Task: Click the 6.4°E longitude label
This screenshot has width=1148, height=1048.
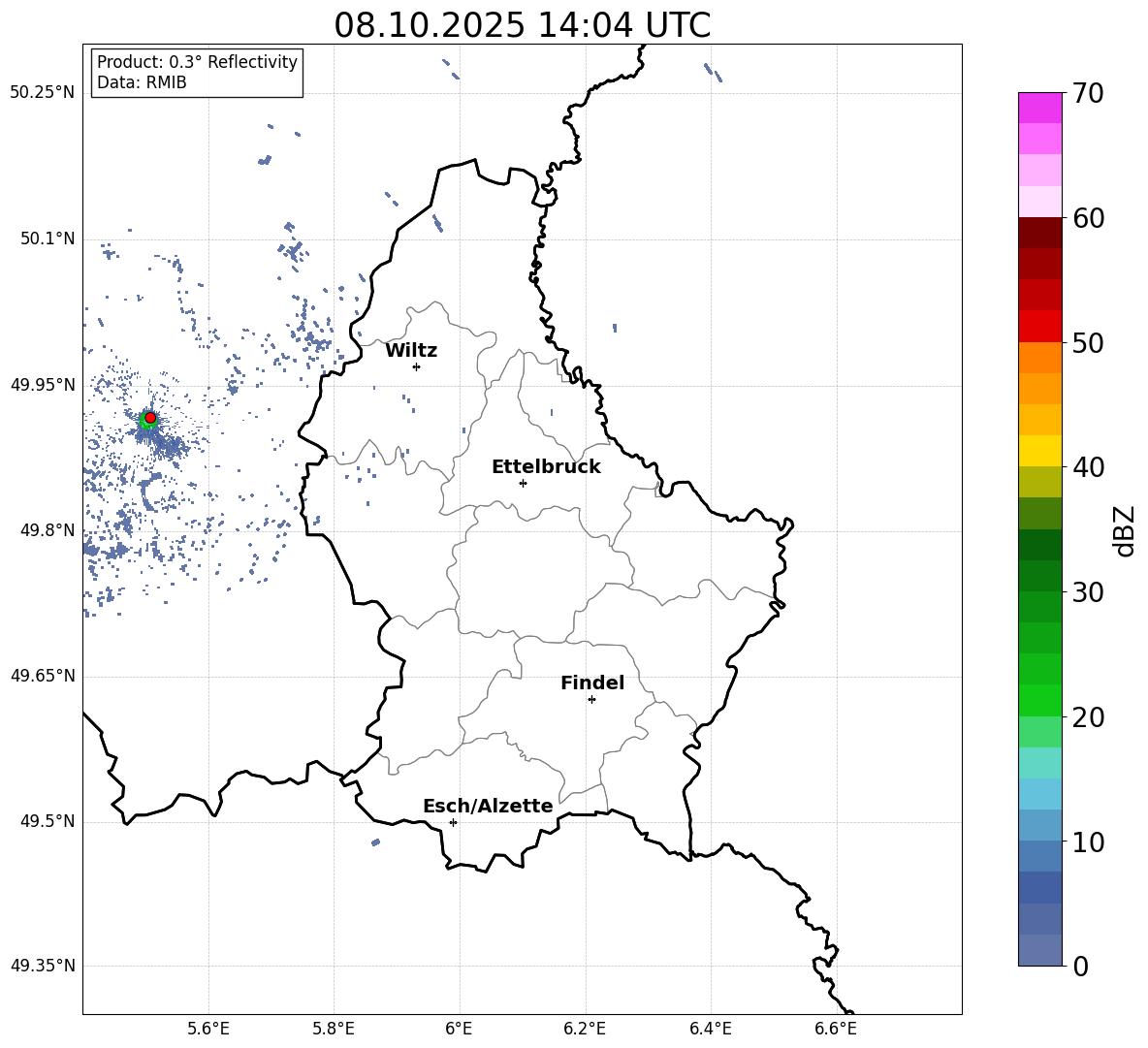Action: 710,1029
